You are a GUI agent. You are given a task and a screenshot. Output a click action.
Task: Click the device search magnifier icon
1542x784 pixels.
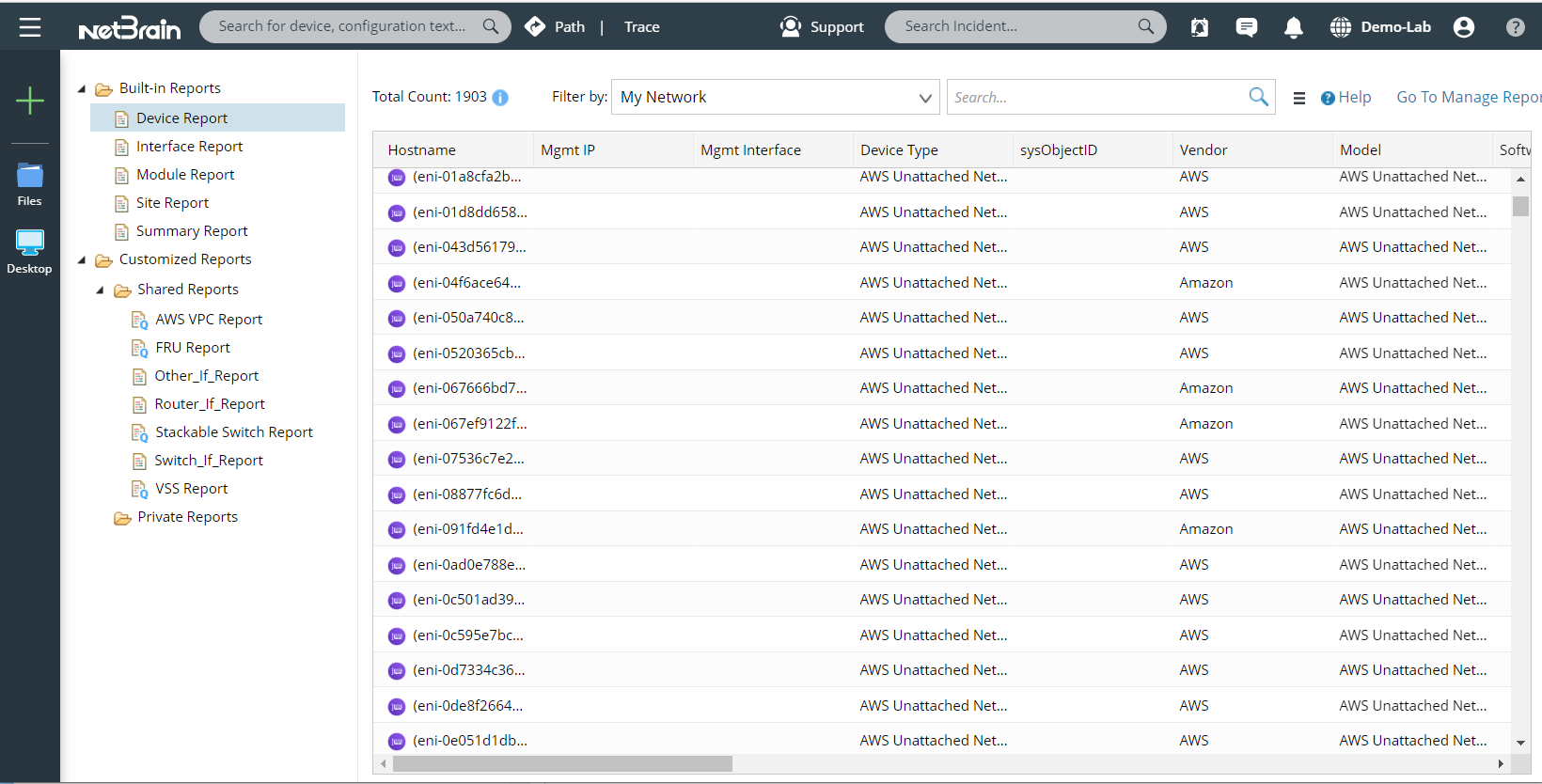[491, 26]
